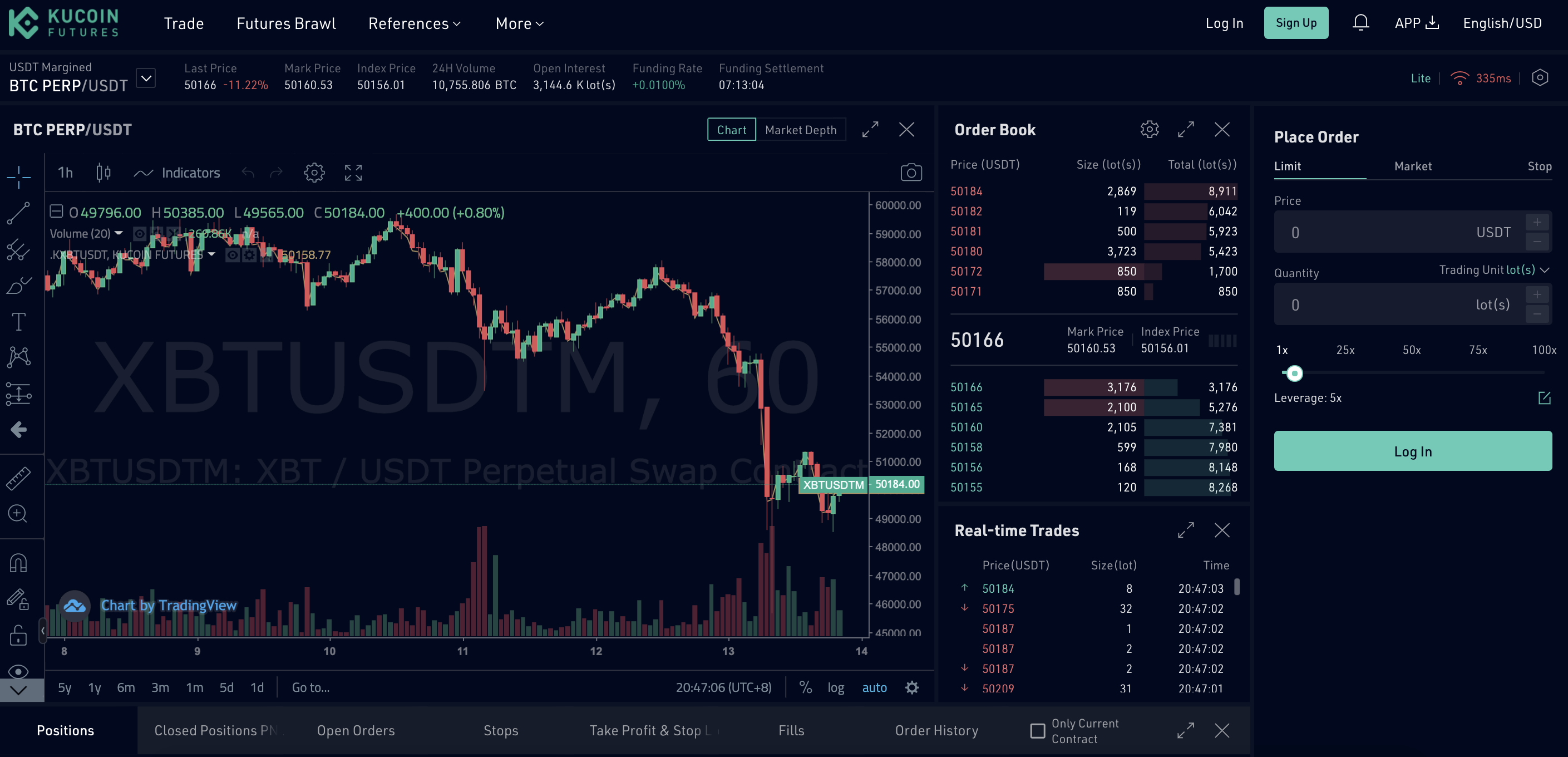Switch chart view to Market Depth
Viewport: 1568px width, 757px height.
[801, 129]
